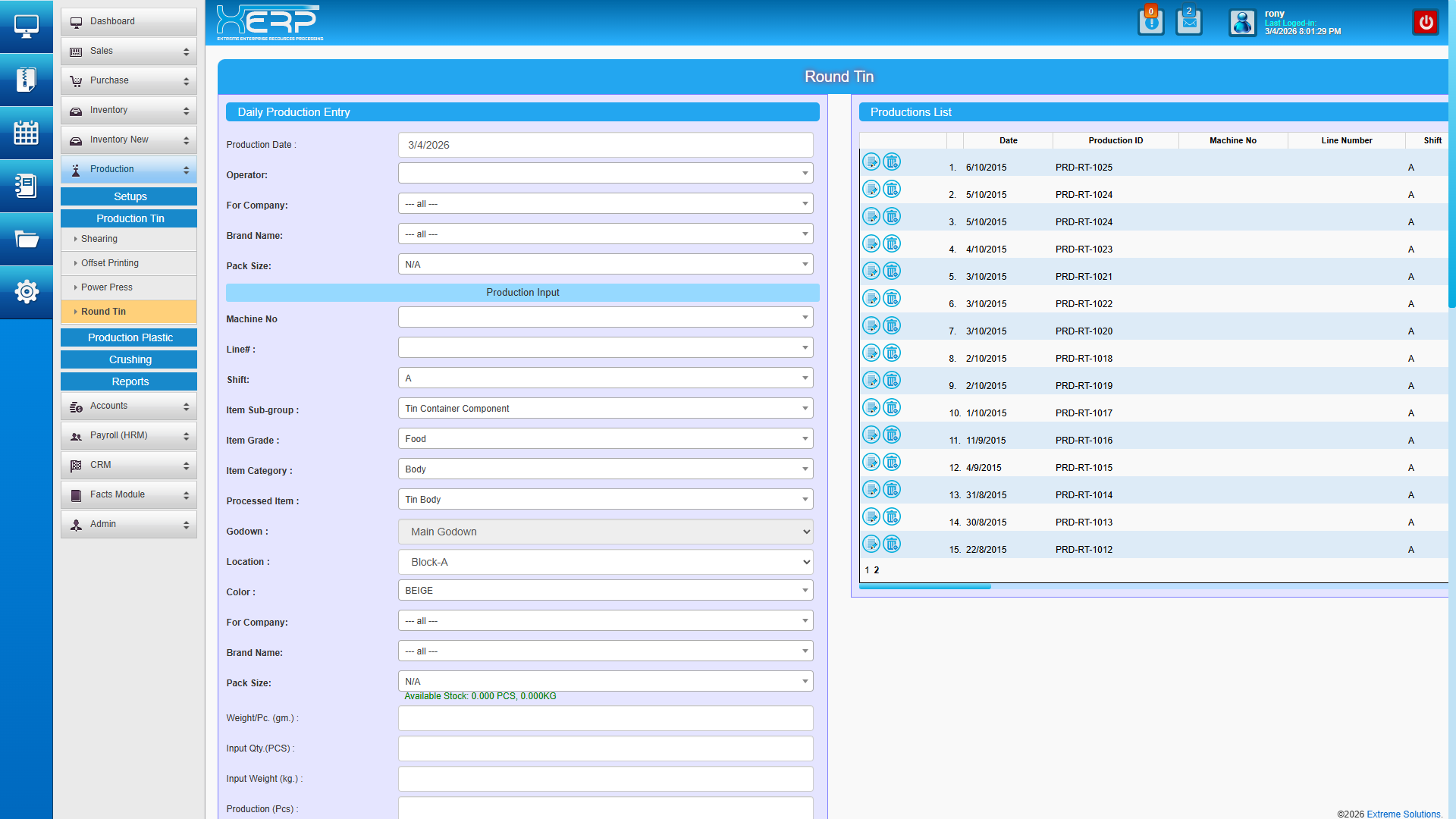Expand the Accounts menu
This screenshot has height=819, width=1456.
[129, 406]
